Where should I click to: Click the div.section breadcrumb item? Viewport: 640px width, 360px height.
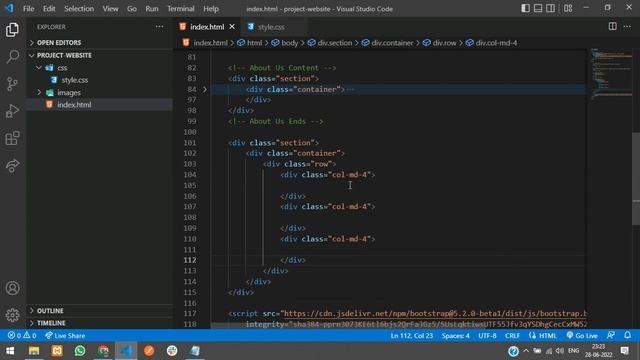[x=334, y=43]
